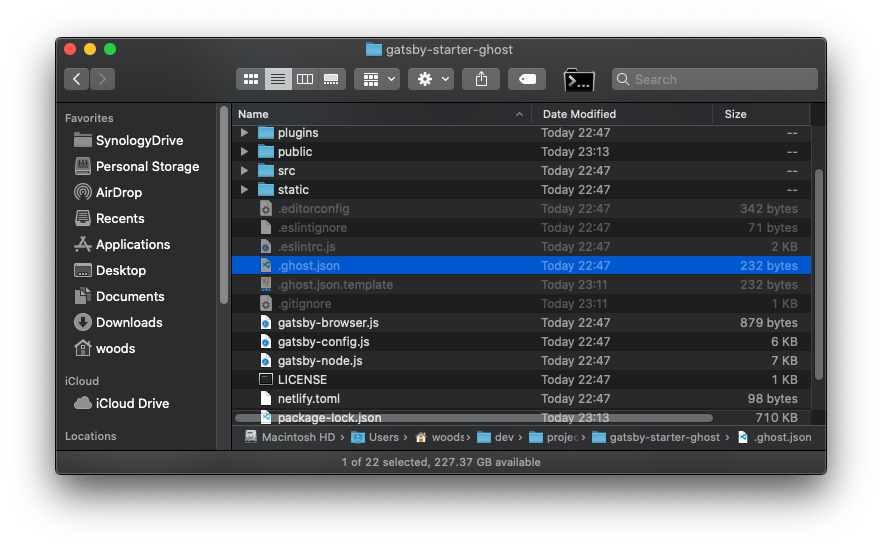The height and width of the screenshot is (548, 882).
Task: Go forward with the right chevron button
Action: coord(102,79)
